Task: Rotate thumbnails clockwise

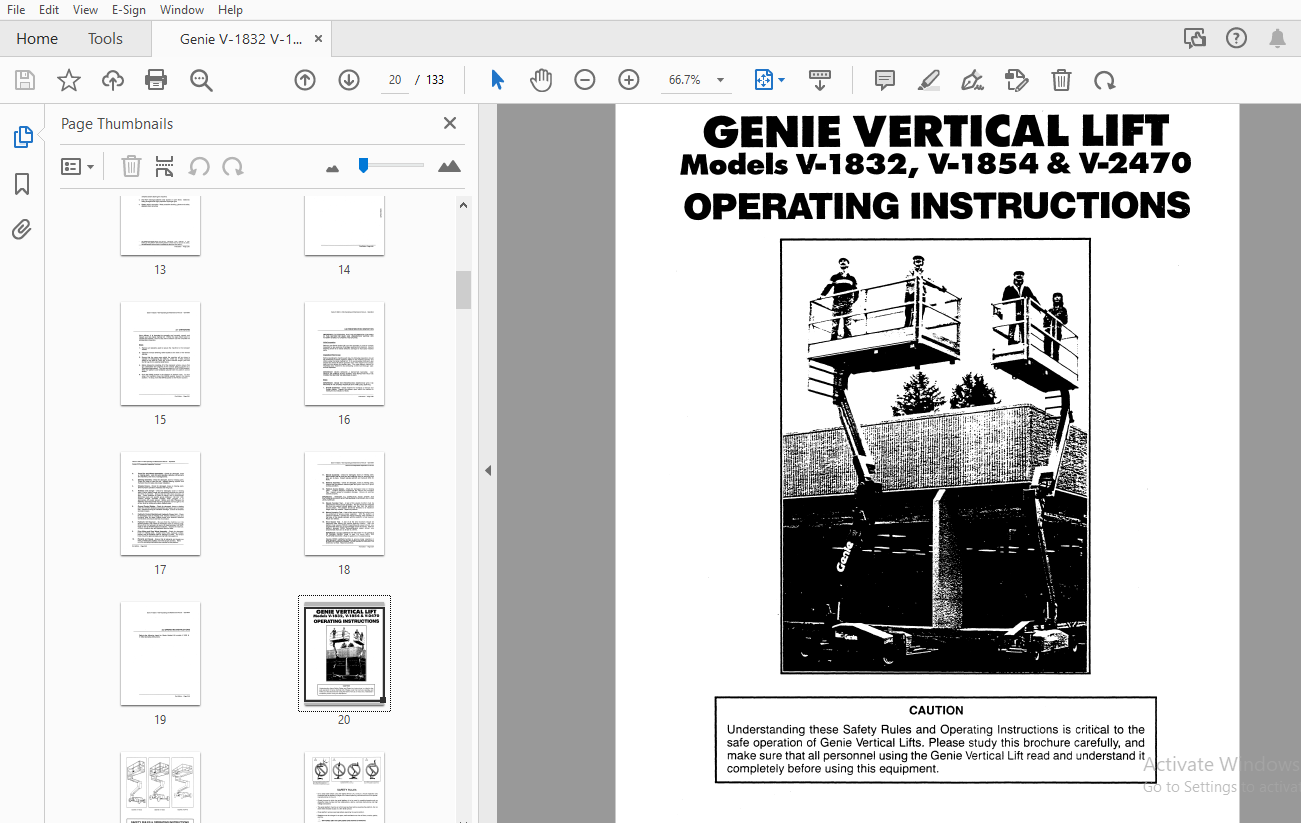Action: [x=233, y=166]
